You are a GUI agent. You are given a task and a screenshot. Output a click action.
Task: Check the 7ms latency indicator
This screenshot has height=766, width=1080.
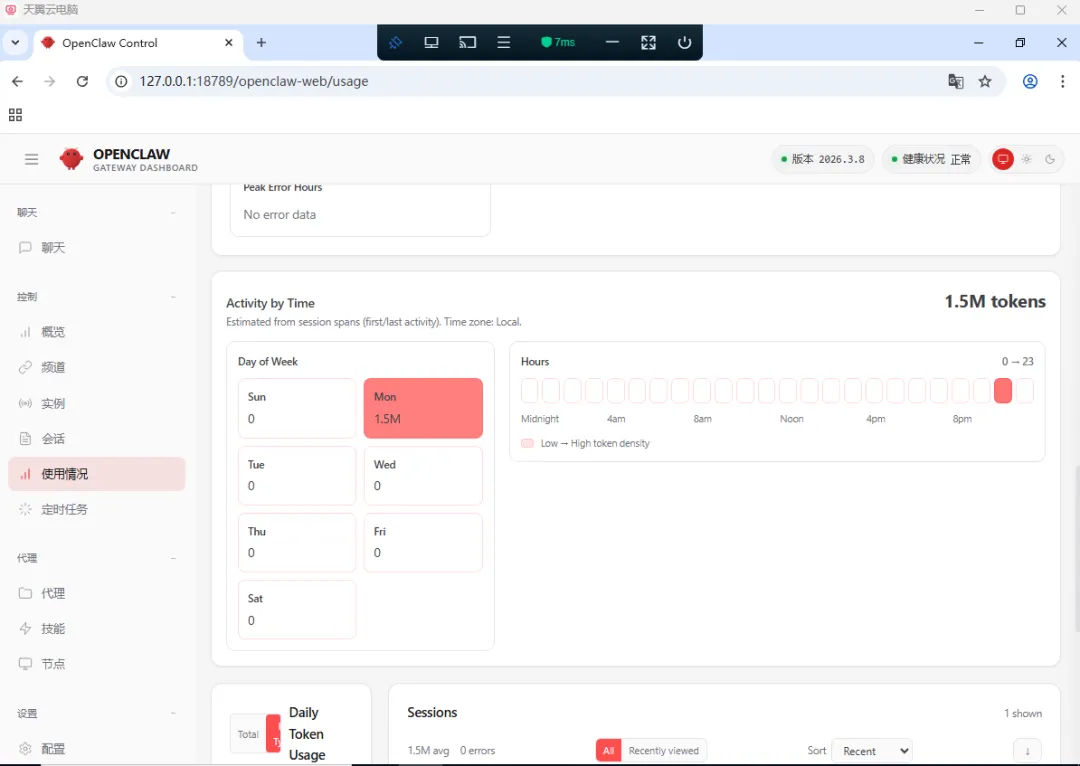(x=558, y=43)
